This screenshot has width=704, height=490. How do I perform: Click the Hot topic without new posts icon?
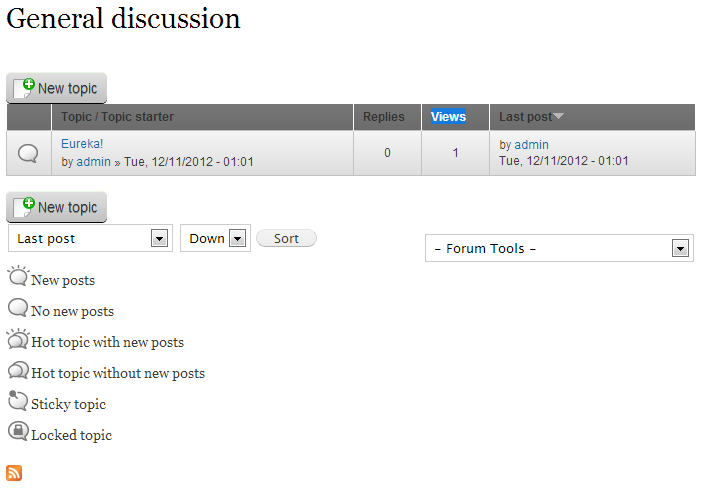(18, 371)
